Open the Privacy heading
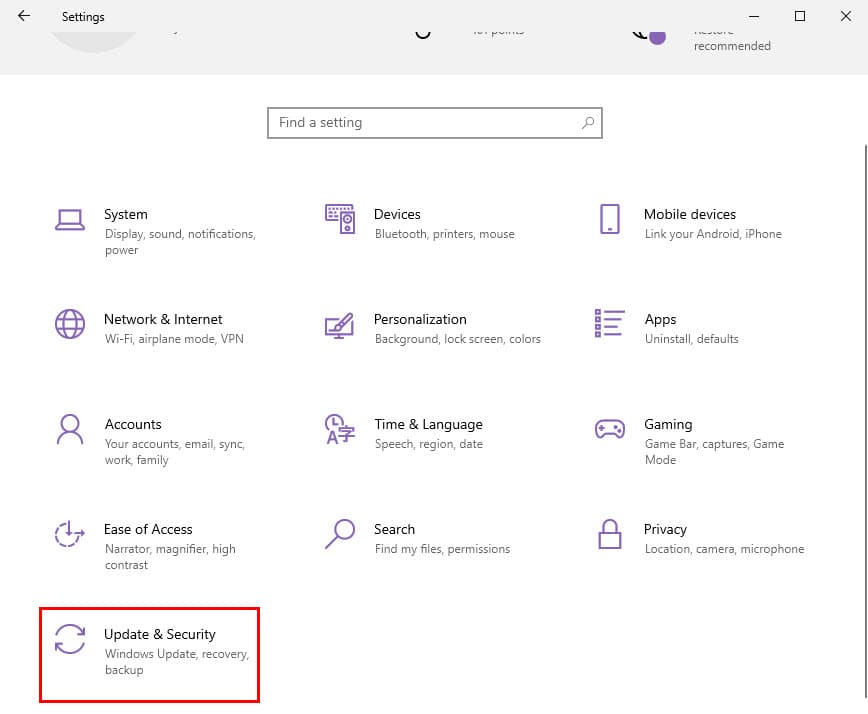Viewport: 868px width, 714px height. [x=665, y=529]
